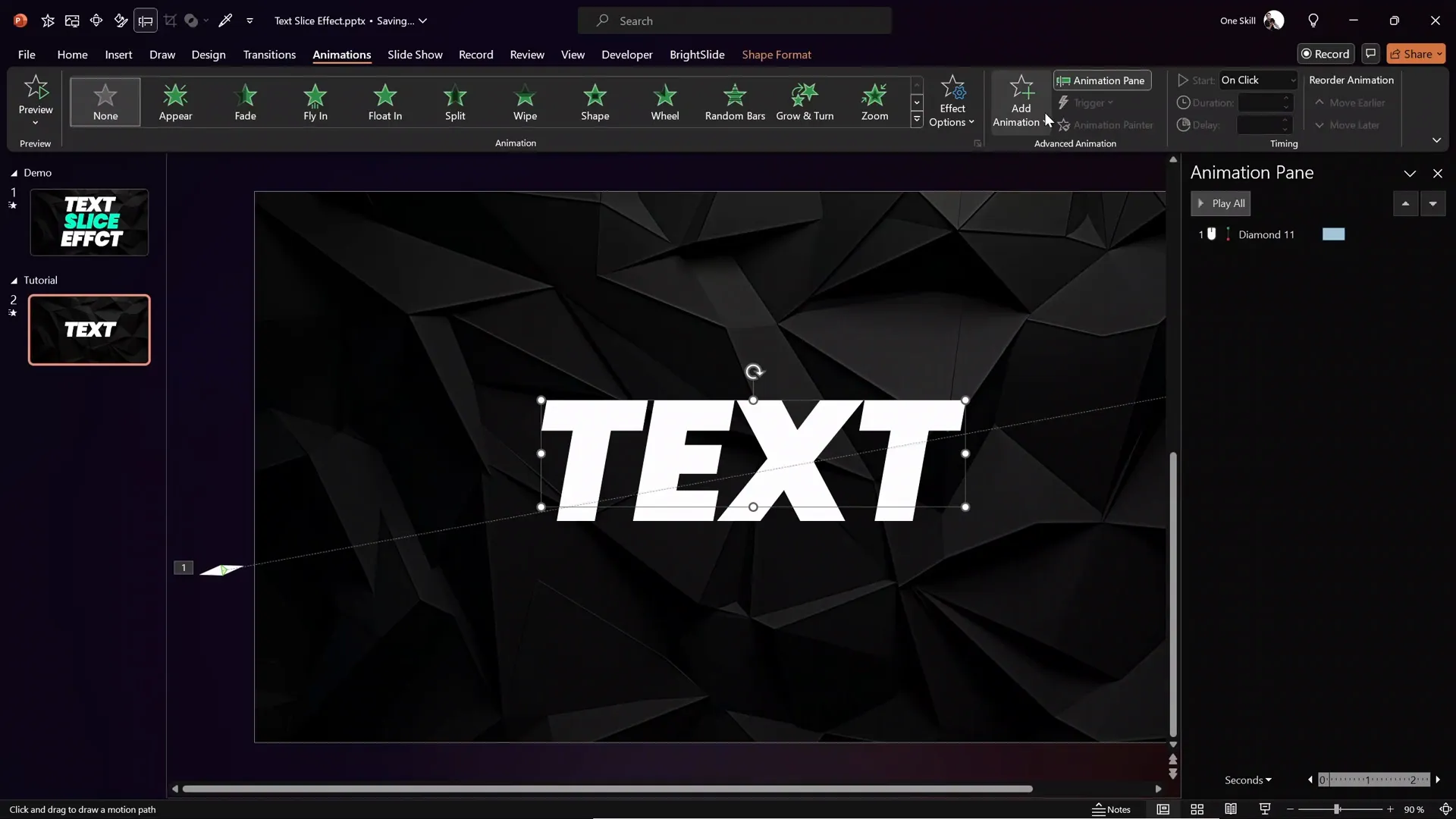Fit slide to current window
The height and width of the screenshot is (819, 1456).
click(x=1445, y=809)
